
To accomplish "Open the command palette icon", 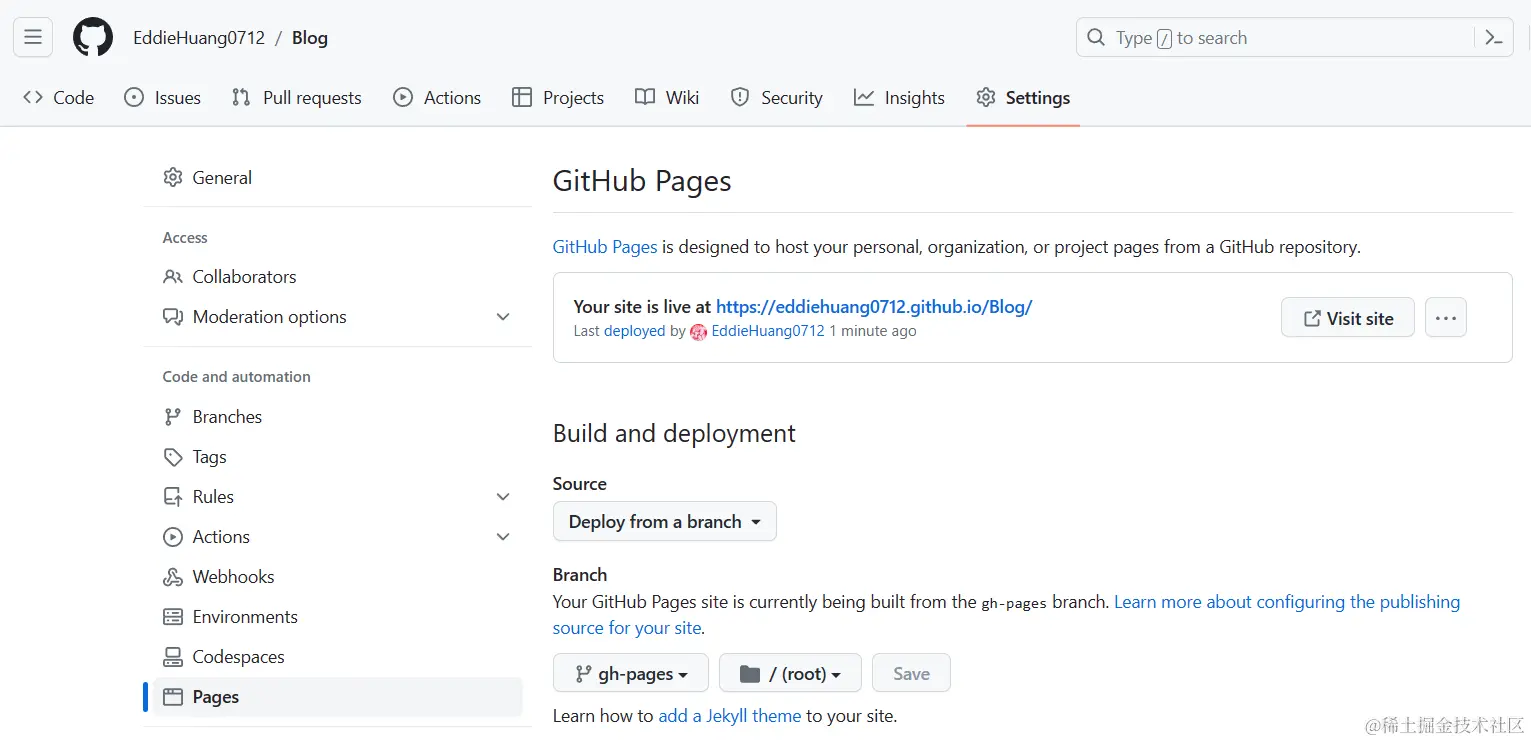I will [1494, 38].
